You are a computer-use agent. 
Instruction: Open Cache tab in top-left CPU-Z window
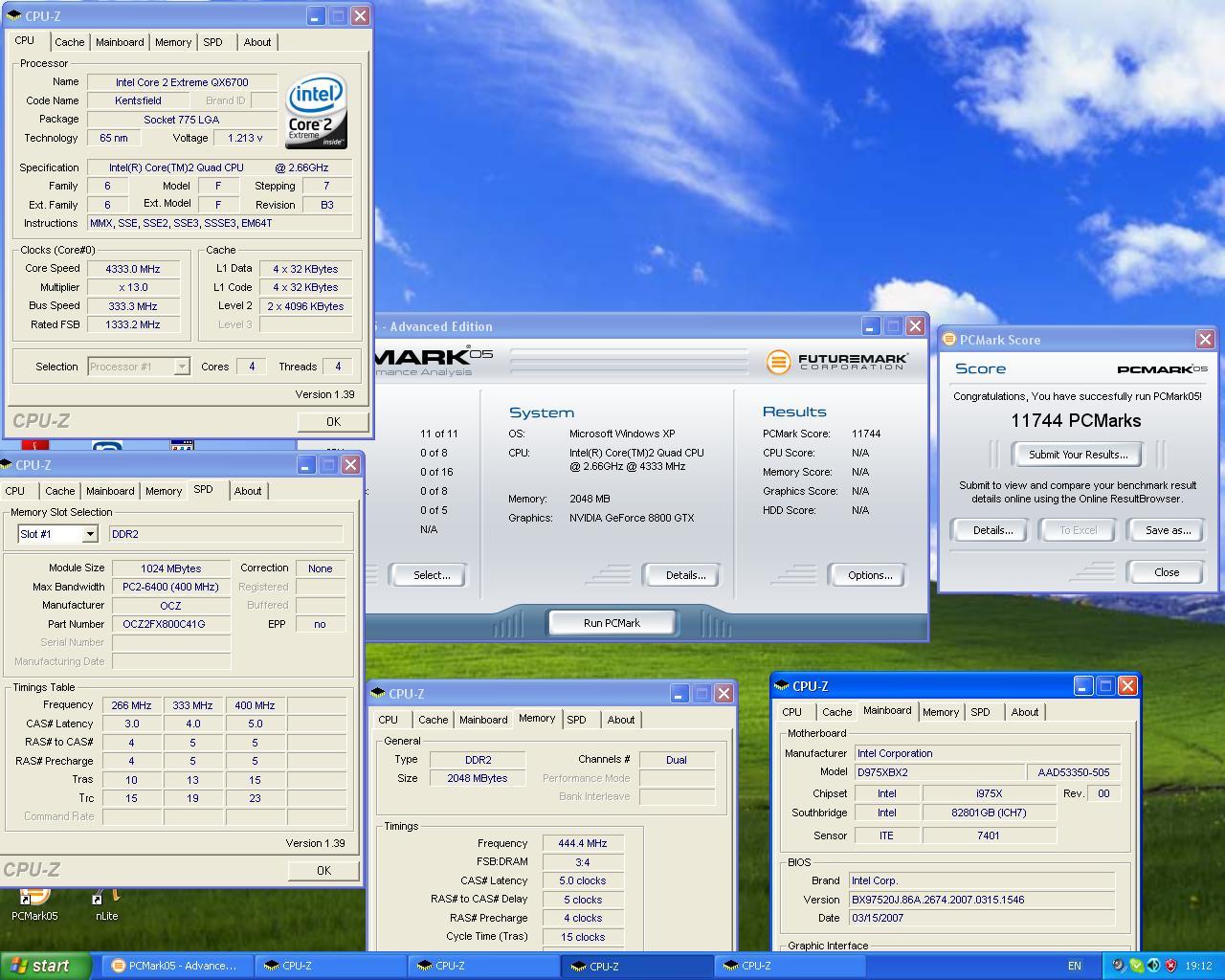(x=69, y=42)
